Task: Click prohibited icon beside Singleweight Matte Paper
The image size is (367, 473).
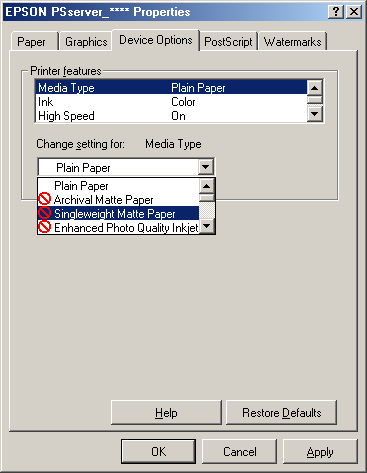Action: pyautogui.click(x=44, y=213)
